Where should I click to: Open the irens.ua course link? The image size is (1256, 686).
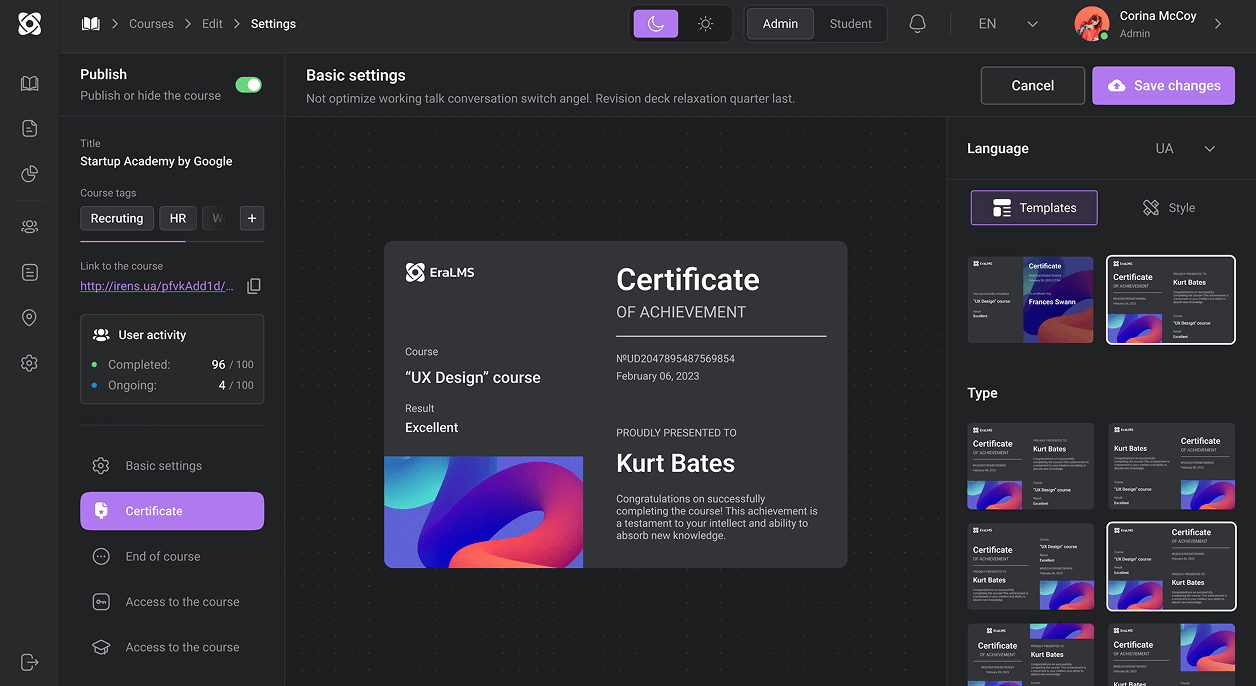[157, 286]
